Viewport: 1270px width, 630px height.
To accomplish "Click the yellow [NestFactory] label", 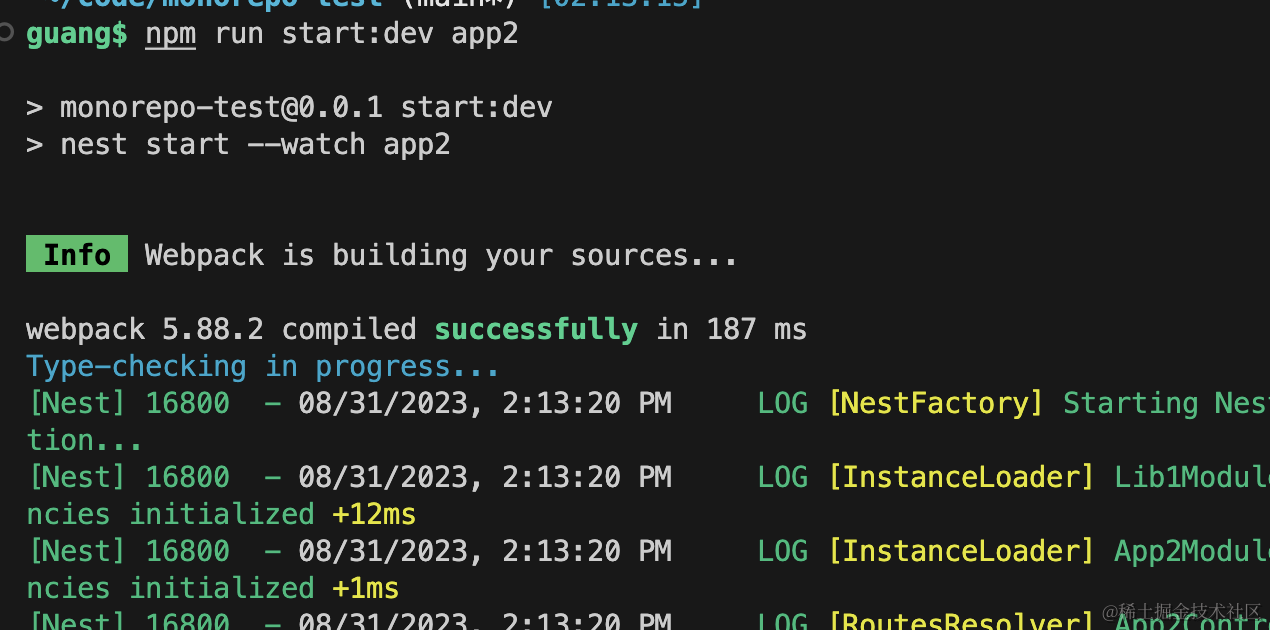I will pos(936,404).
